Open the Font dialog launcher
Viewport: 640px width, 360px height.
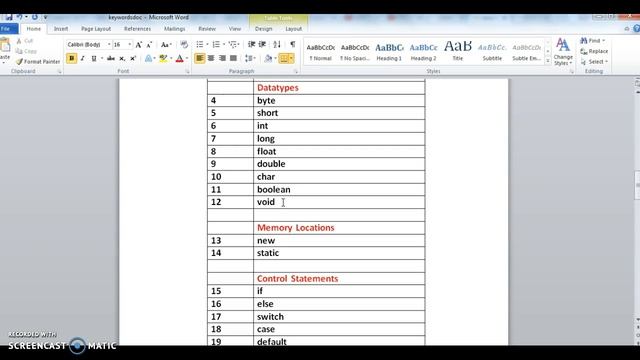[x=187, y=71]
